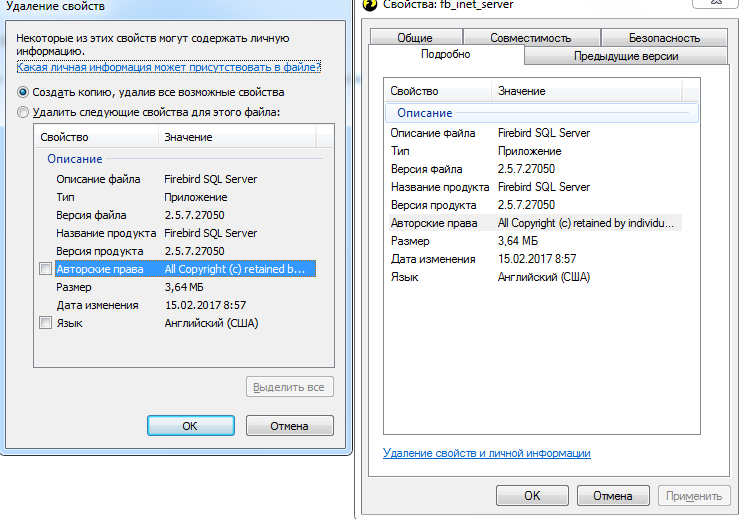This screenshot has height=519, width=743.
Task: Click 'Значение' column header in properties window
Action: pos(587,91)
